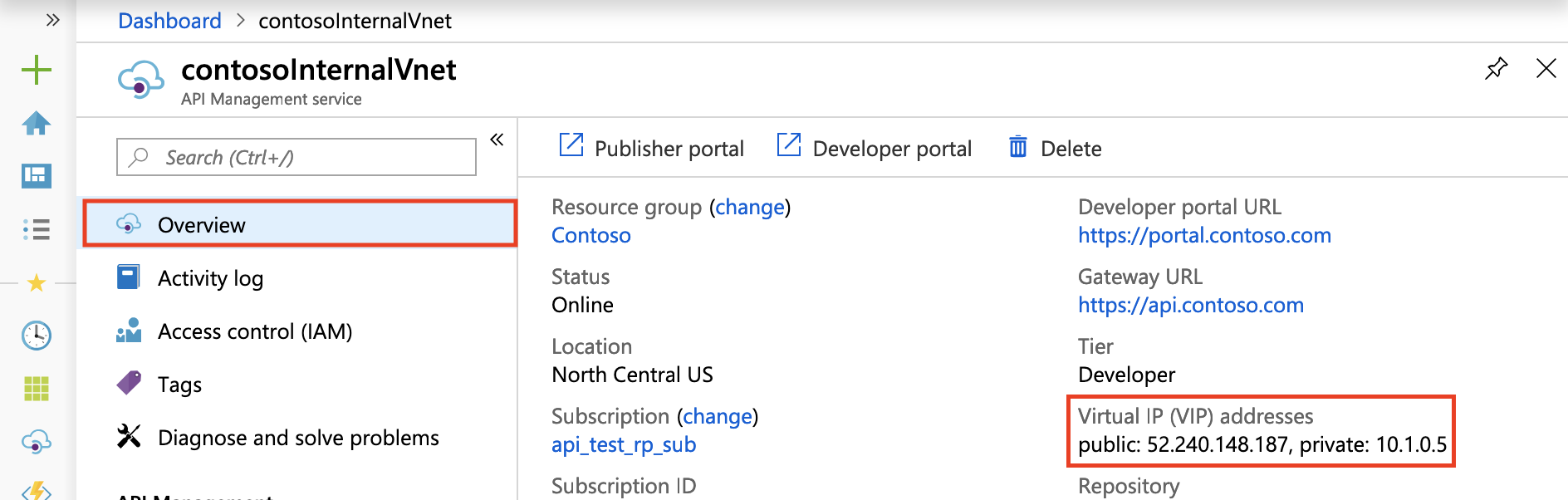The width and height of the screenshot is (1568, 500).
Task: Click the North Central US location value
Action: pos(632,375)
